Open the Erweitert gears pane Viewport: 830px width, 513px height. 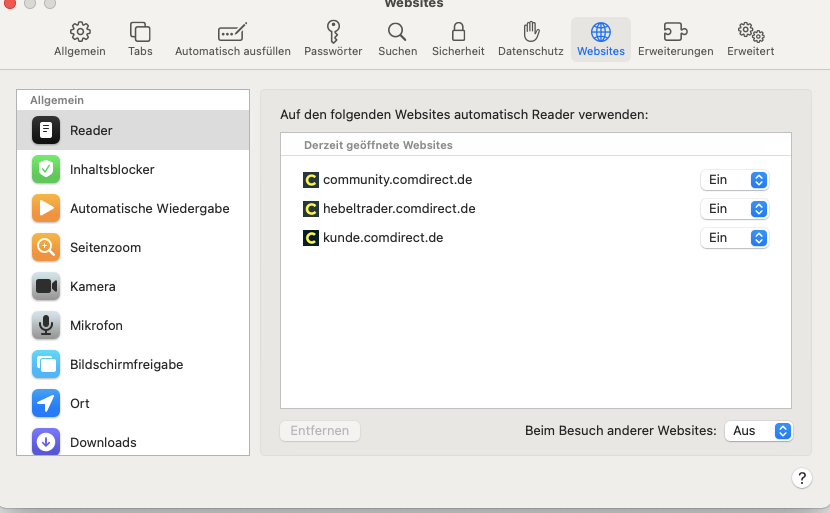point(751,40)
